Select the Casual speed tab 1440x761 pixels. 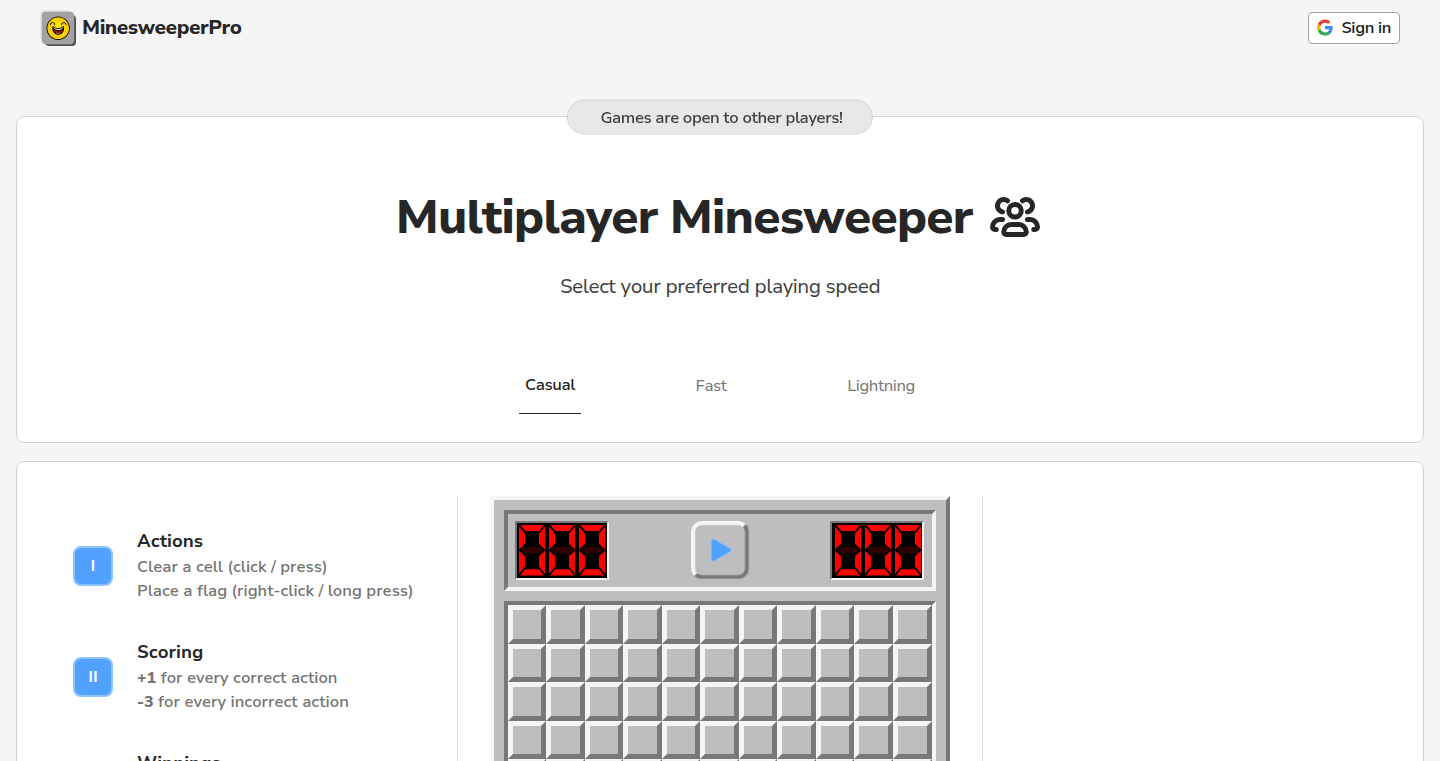click(x=550, y=385)
